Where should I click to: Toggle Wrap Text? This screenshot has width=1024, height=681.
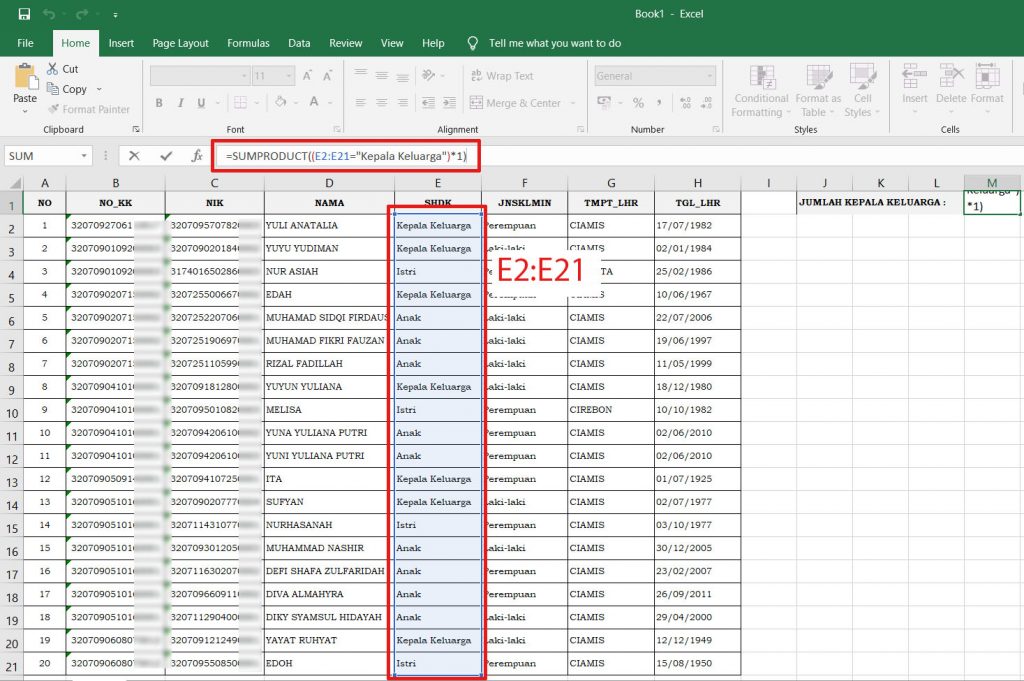coord(502,76)
